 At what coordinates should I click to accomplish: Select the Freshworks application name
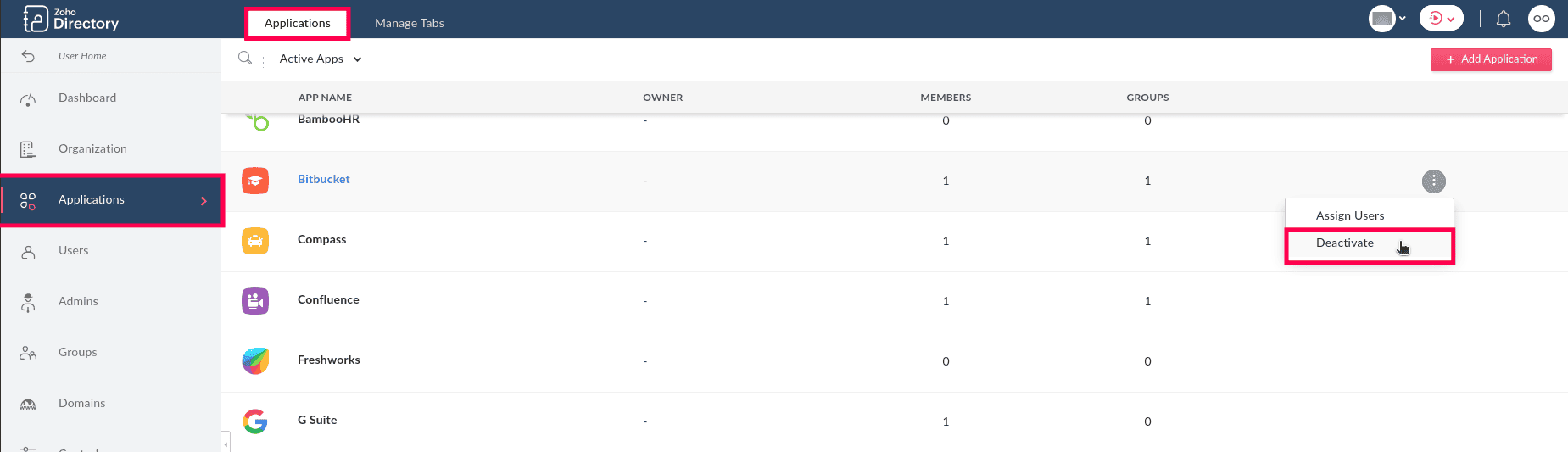coord(329,360)
